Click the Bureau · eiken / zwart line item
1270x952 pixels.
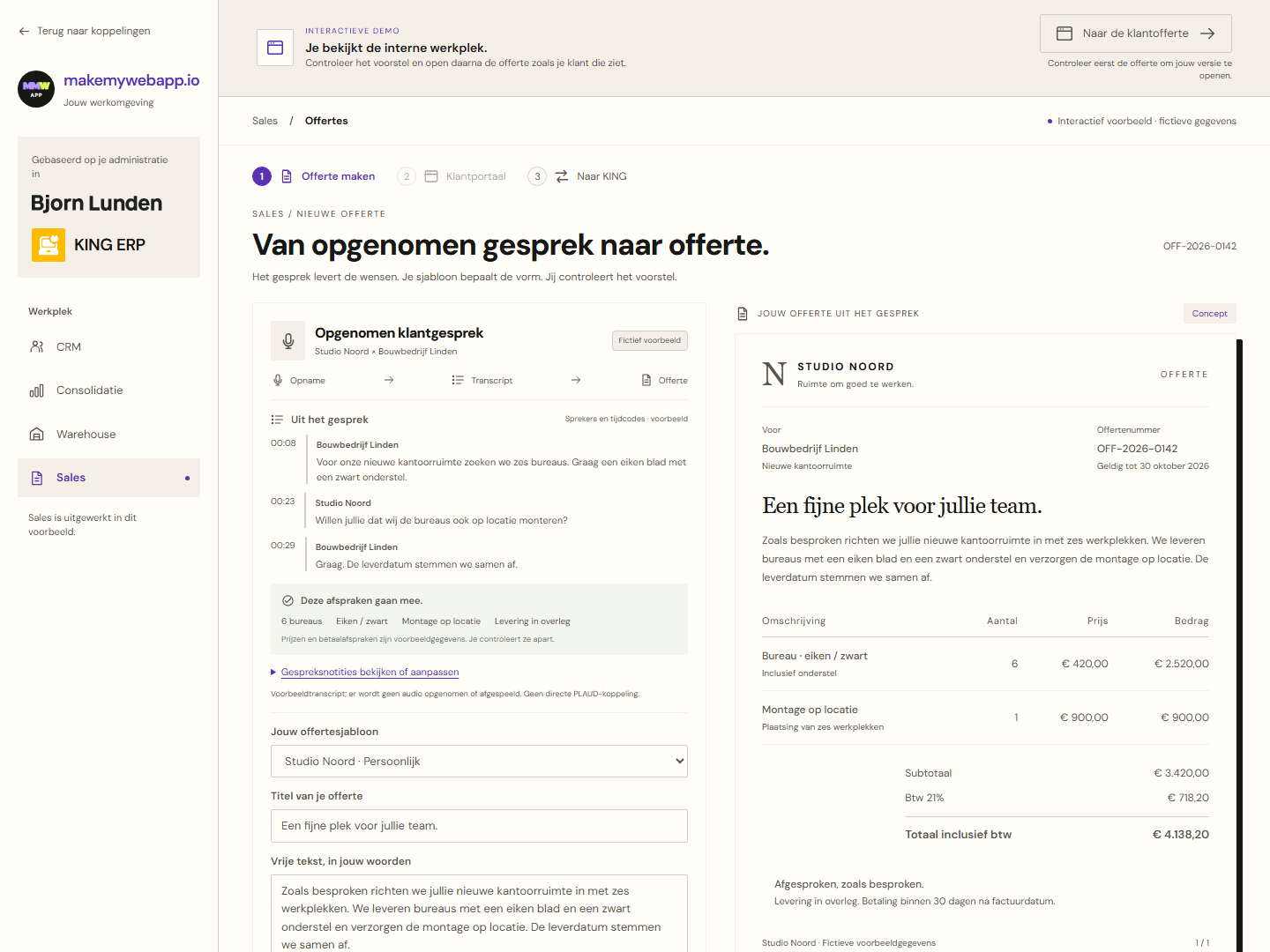pyautogui.click(x=985, y=664)
